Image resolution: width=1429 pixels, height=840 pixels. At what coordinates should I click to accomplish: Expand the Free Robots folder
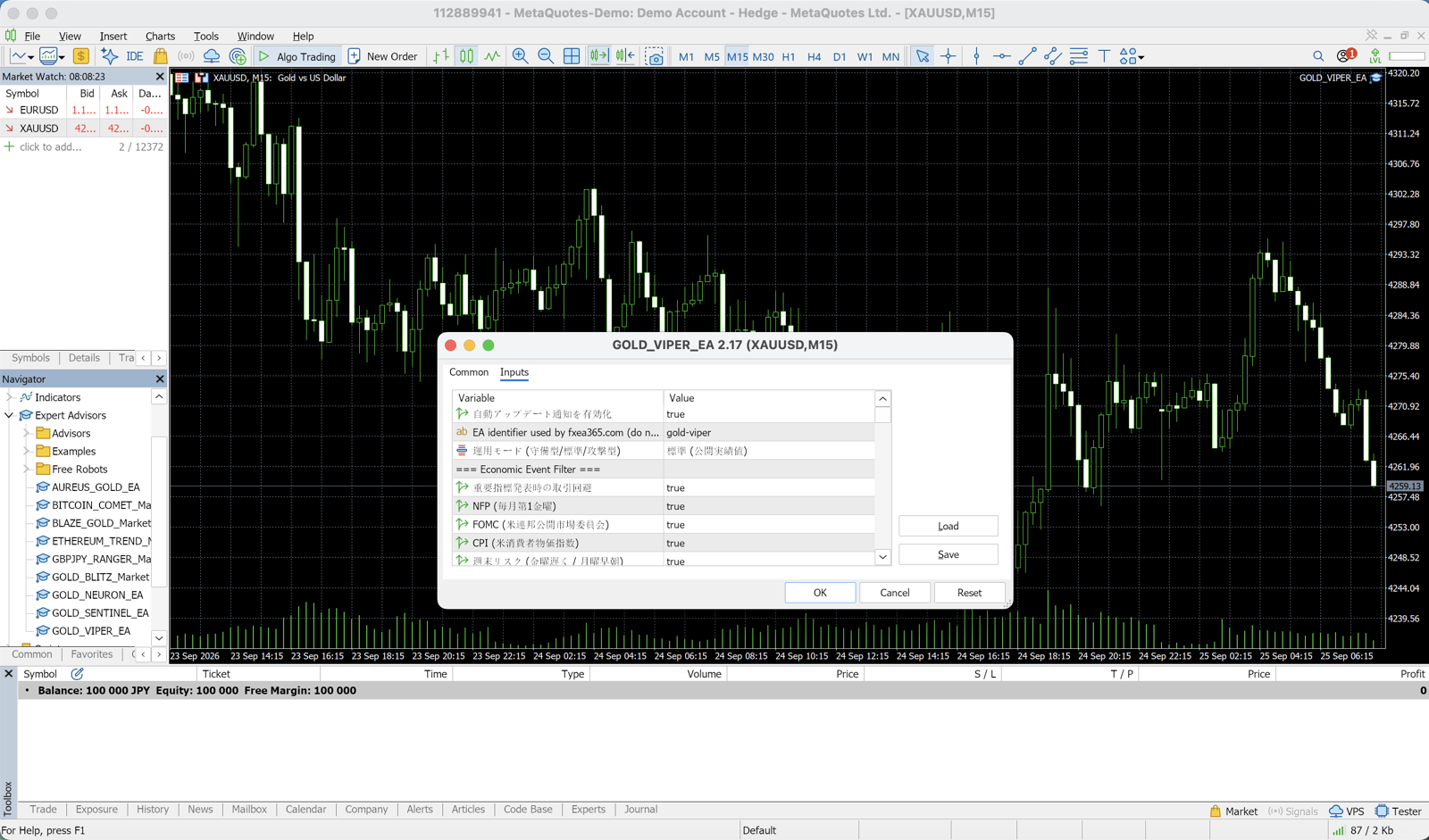(27, 469)
